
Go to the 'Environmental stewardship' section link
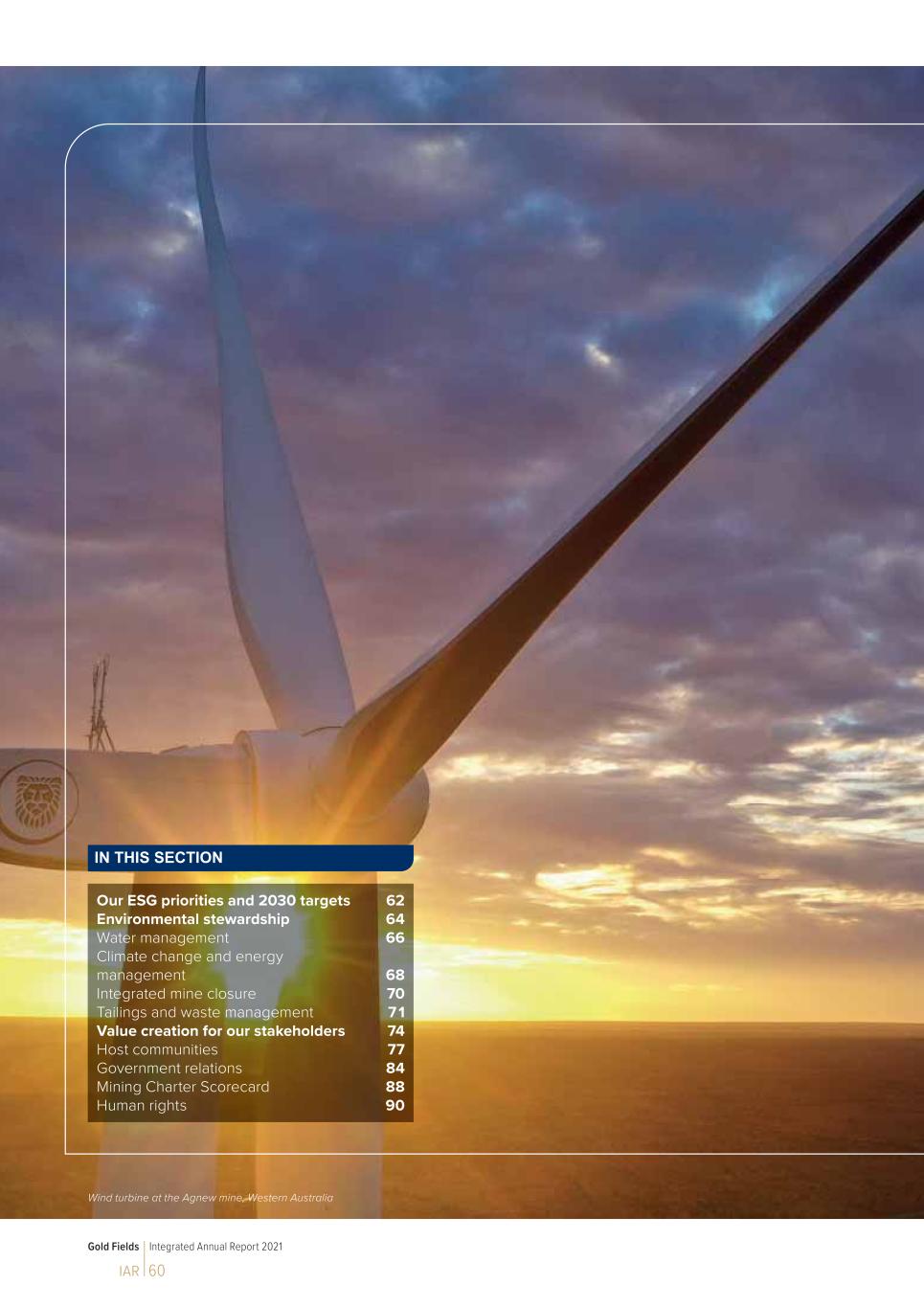pos(192,919)
